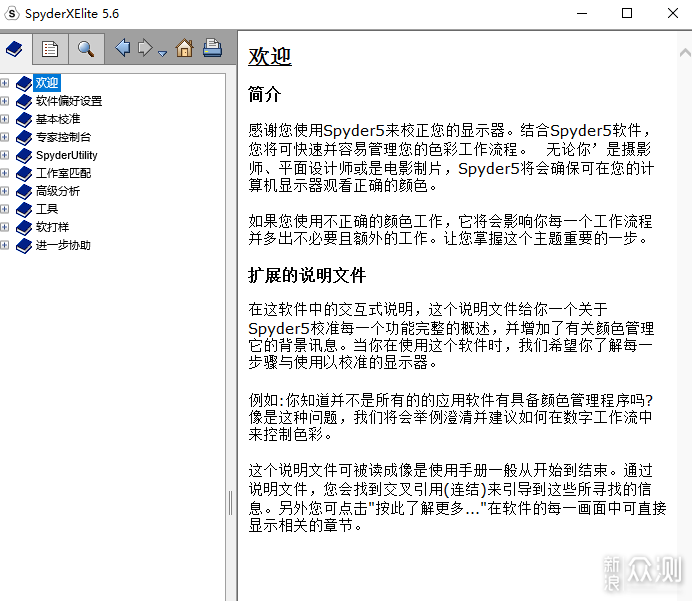Click the book icon beside 工作室匹配
692x601 pixels.
(x=24, y=173)
